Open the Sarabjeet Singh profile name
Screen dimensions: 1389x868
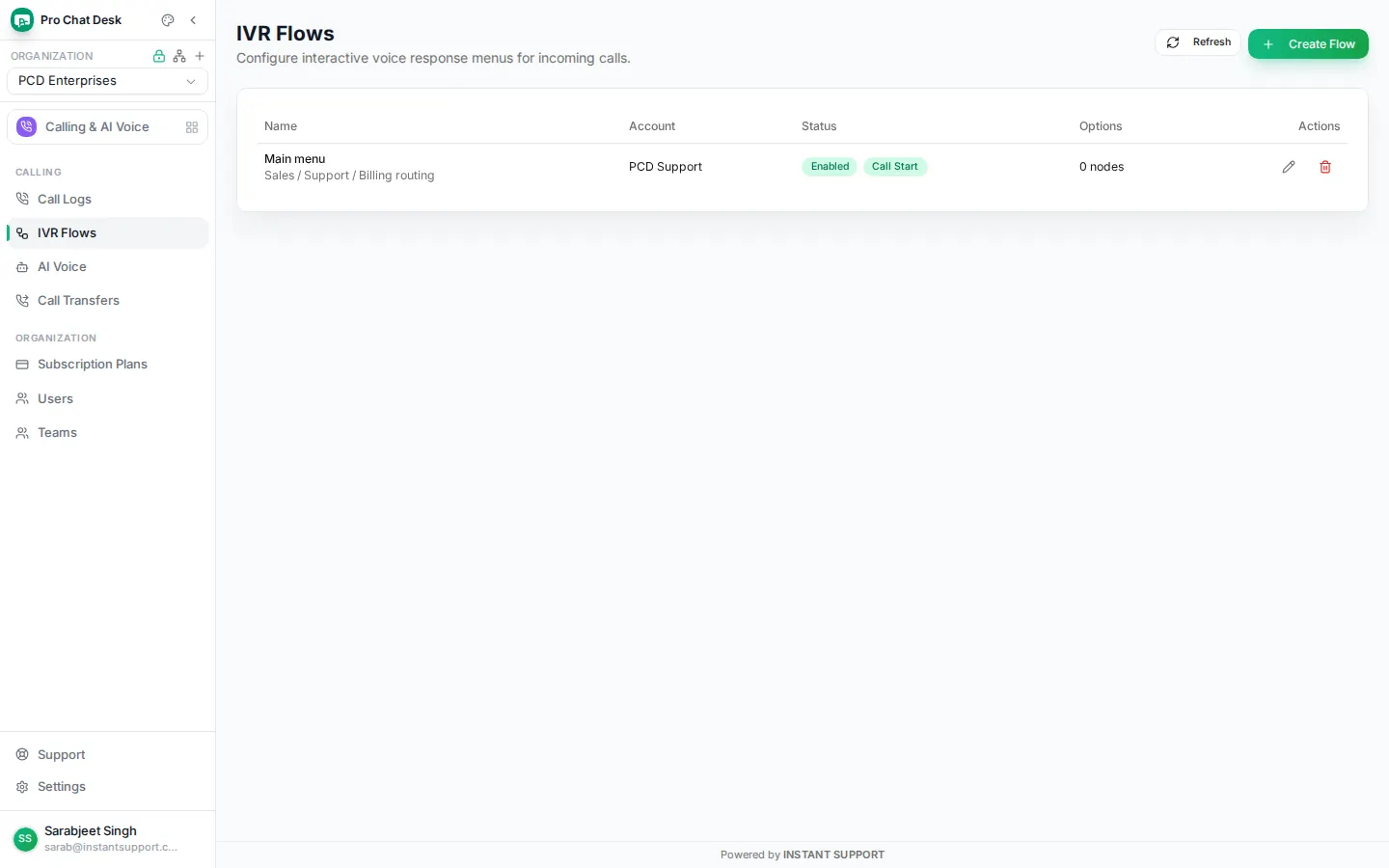[91, 831]
